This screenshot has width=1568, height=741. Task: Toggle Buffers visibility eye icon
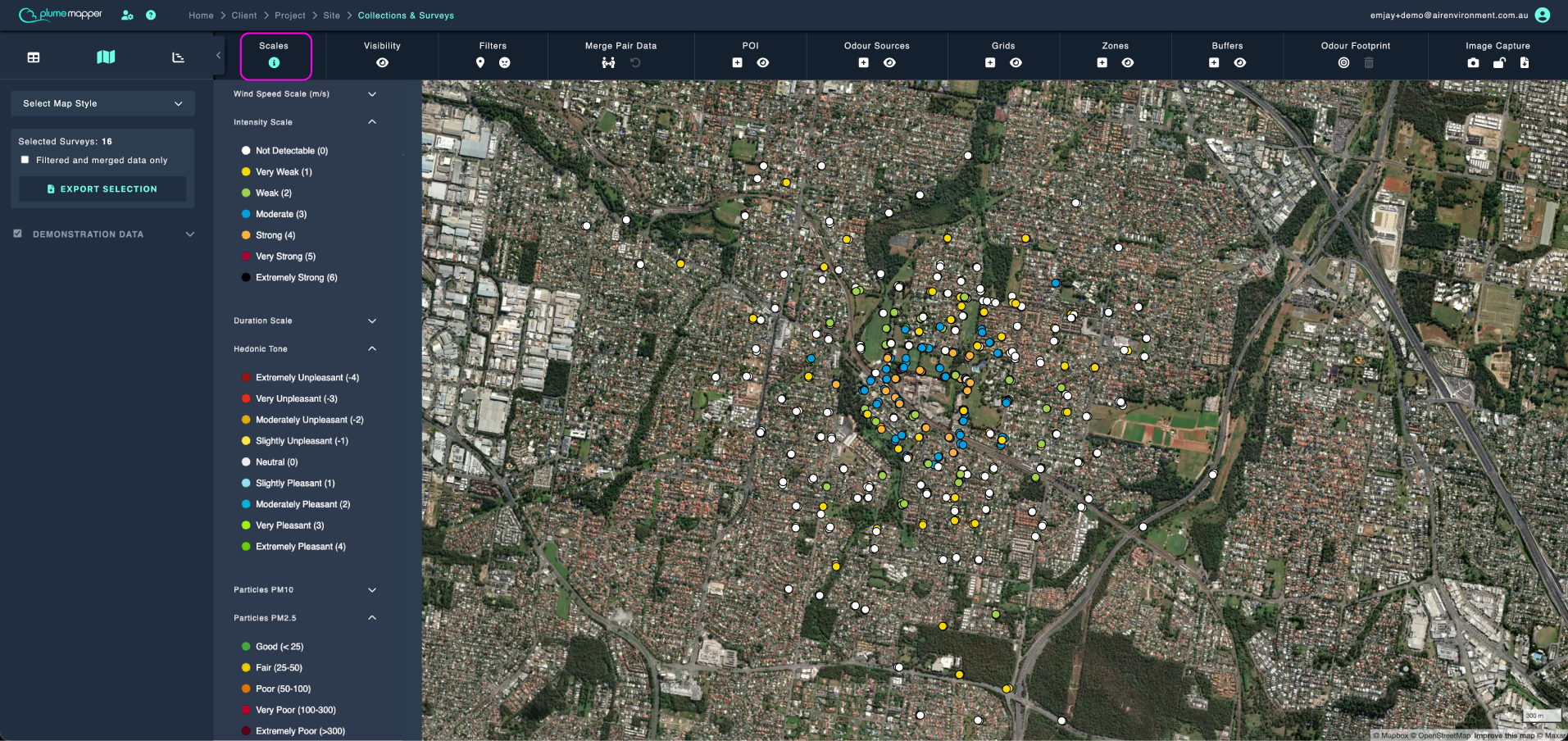click(x=1240, y=63)
